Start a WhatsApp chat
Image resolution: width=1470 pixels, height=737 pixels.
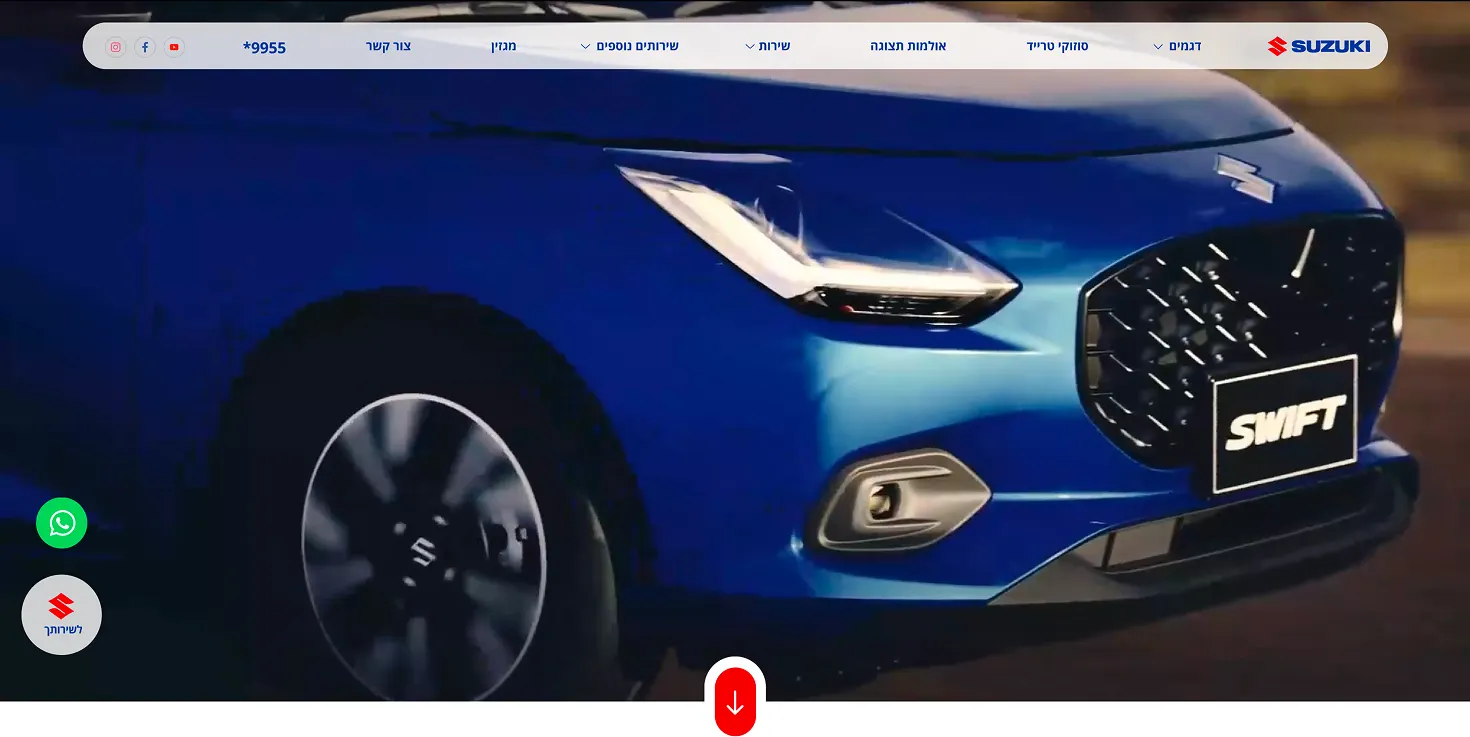[x=62, y=523]
